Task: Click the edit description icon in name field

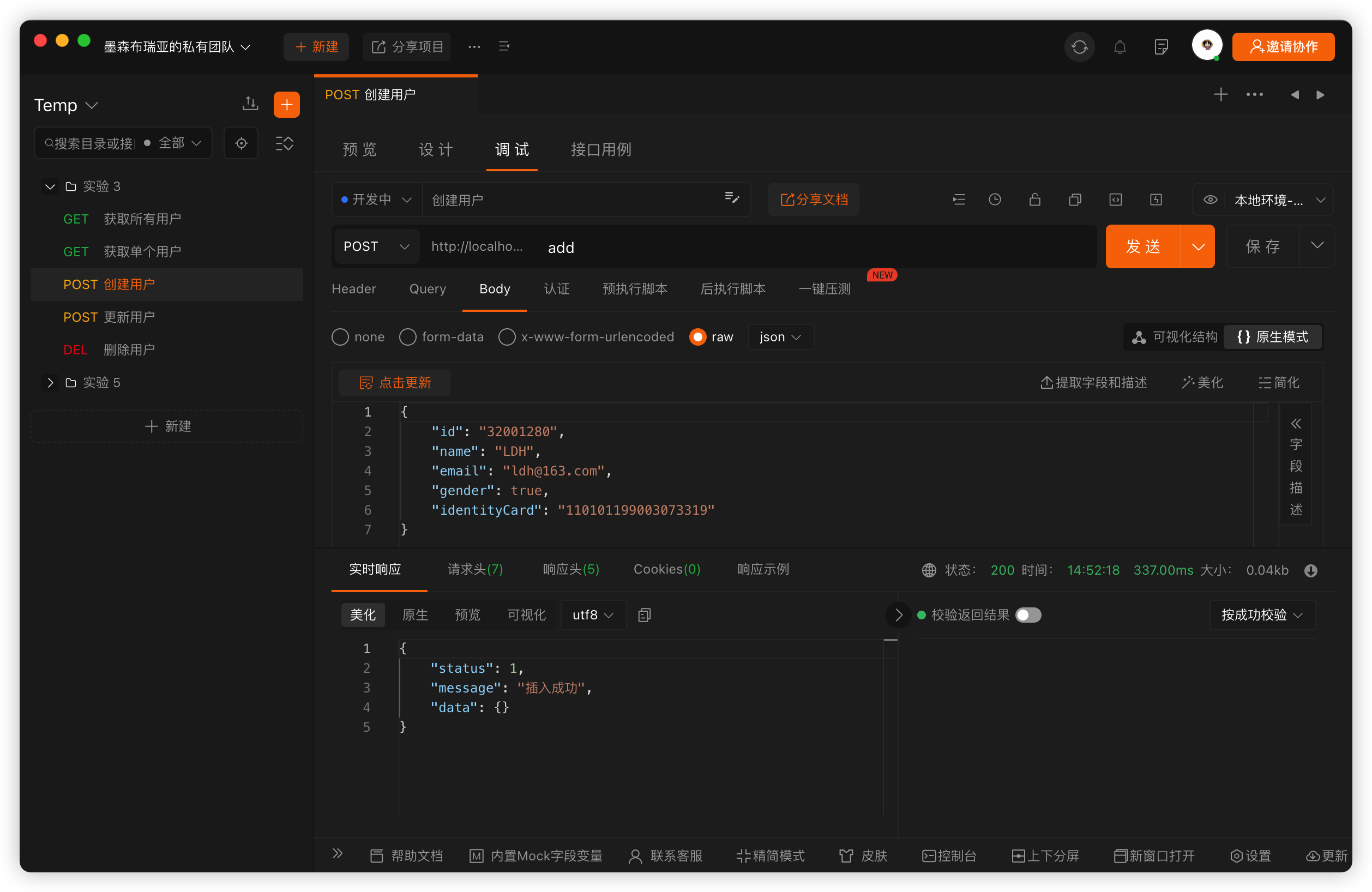Action: [x=732, y=198]
